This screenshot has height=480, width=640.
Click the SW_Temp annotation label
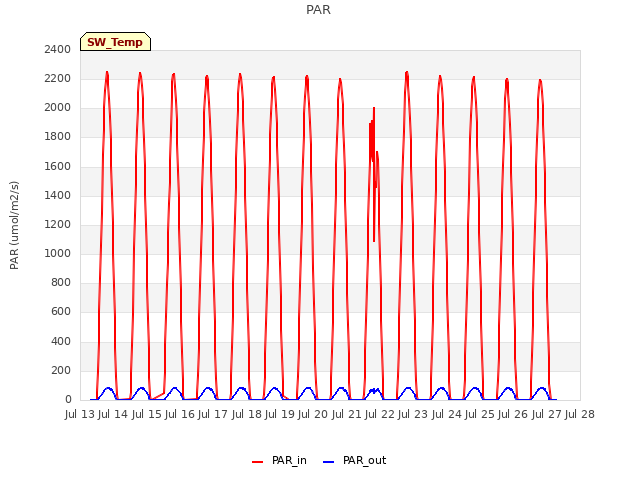coord(115,42)
